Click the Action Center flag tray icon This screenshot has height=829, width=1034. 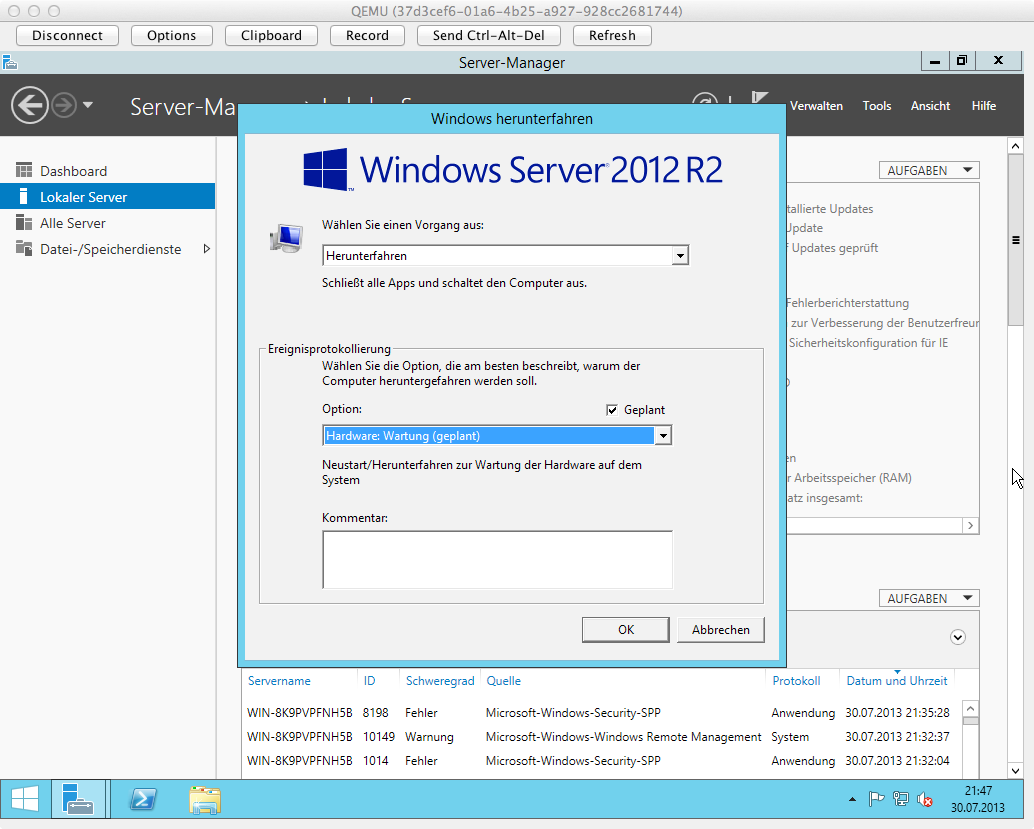[876, 799]
